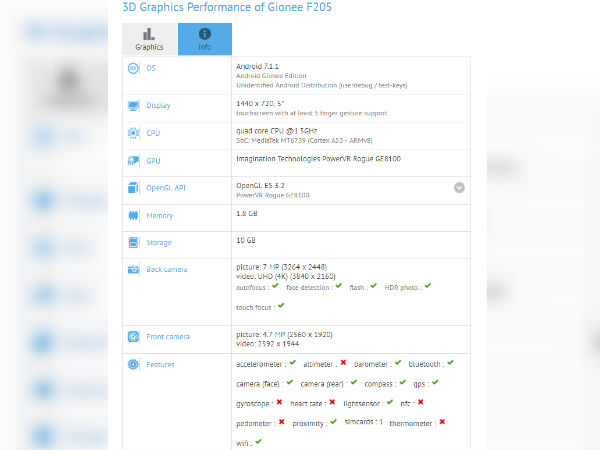Click the bar chart icon on Graphics tab
This screenshot has height=450, width=600.
(149, 34)
